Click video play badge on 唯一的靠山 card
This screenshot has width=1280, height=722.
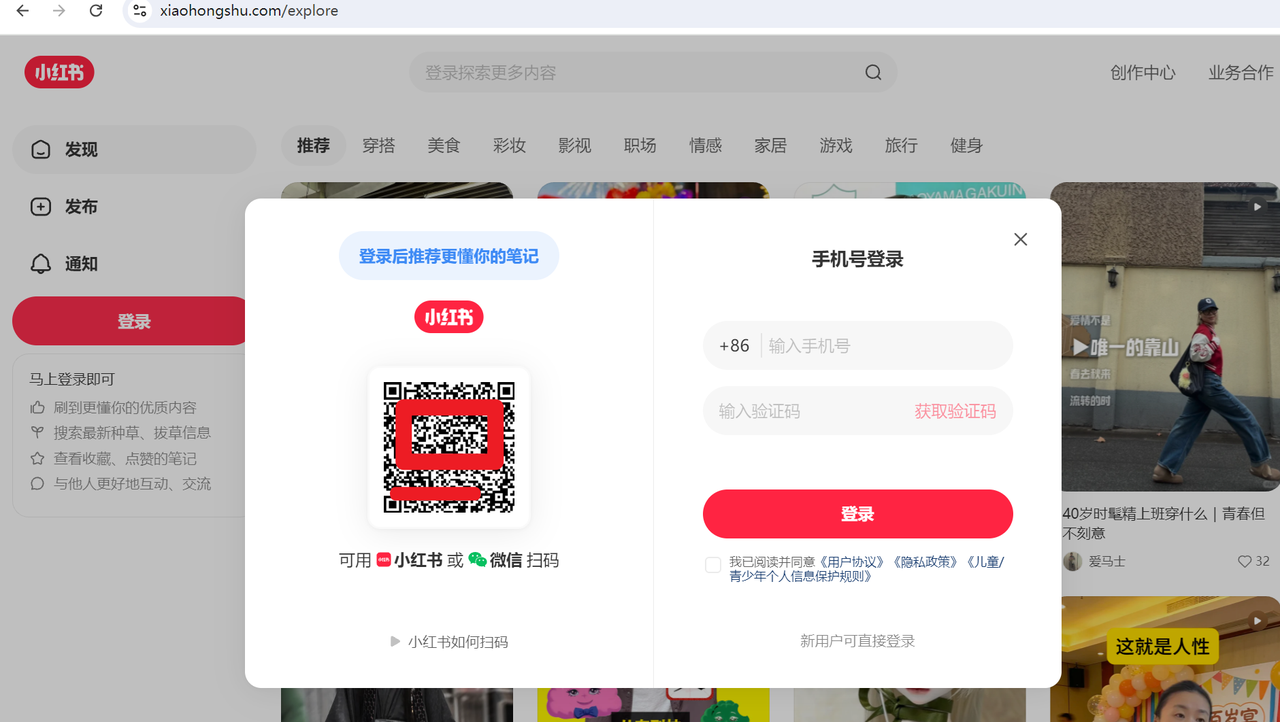click(x=1257, y=207)
